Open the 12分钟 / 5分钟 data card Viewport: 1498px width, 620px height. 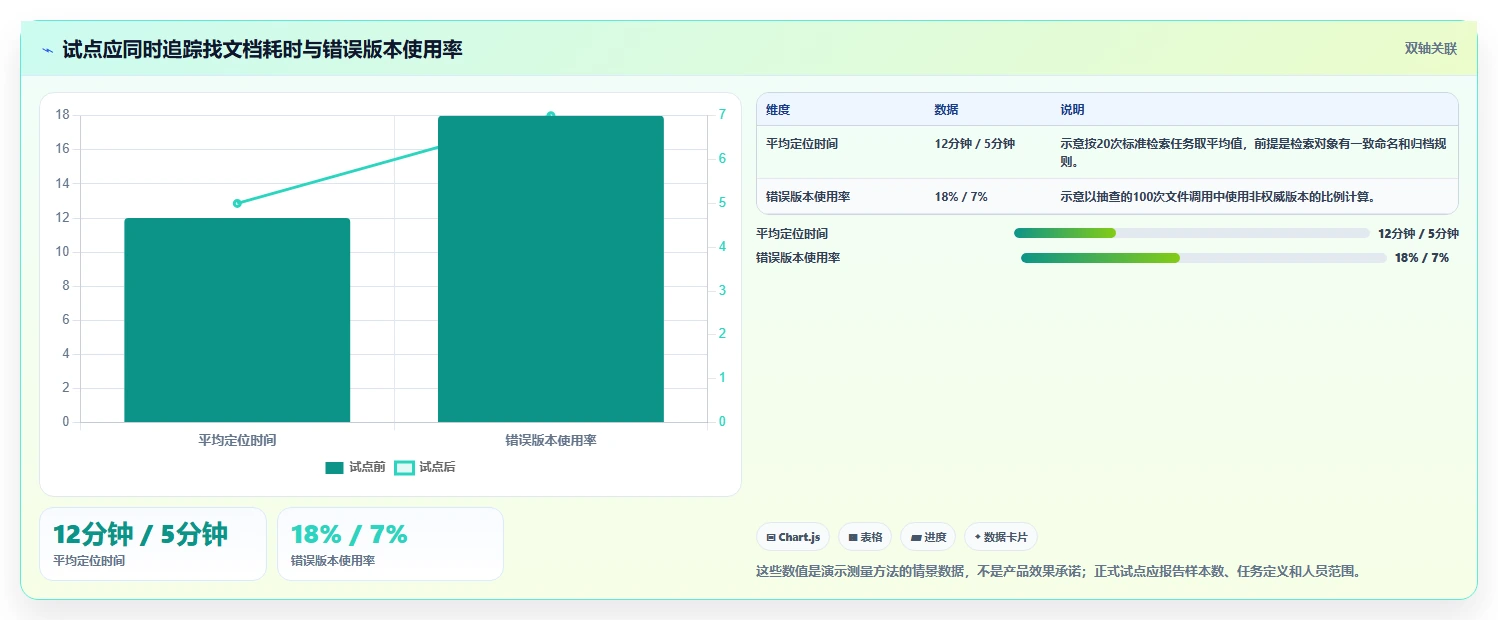click(153, 544)
